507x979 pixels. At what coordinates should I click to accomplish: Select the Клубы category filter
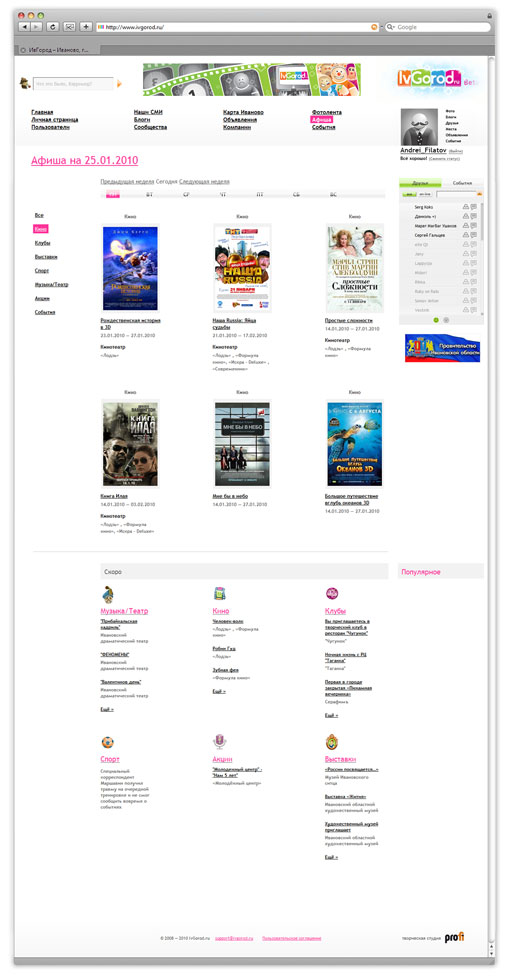(x=42, y=243)
